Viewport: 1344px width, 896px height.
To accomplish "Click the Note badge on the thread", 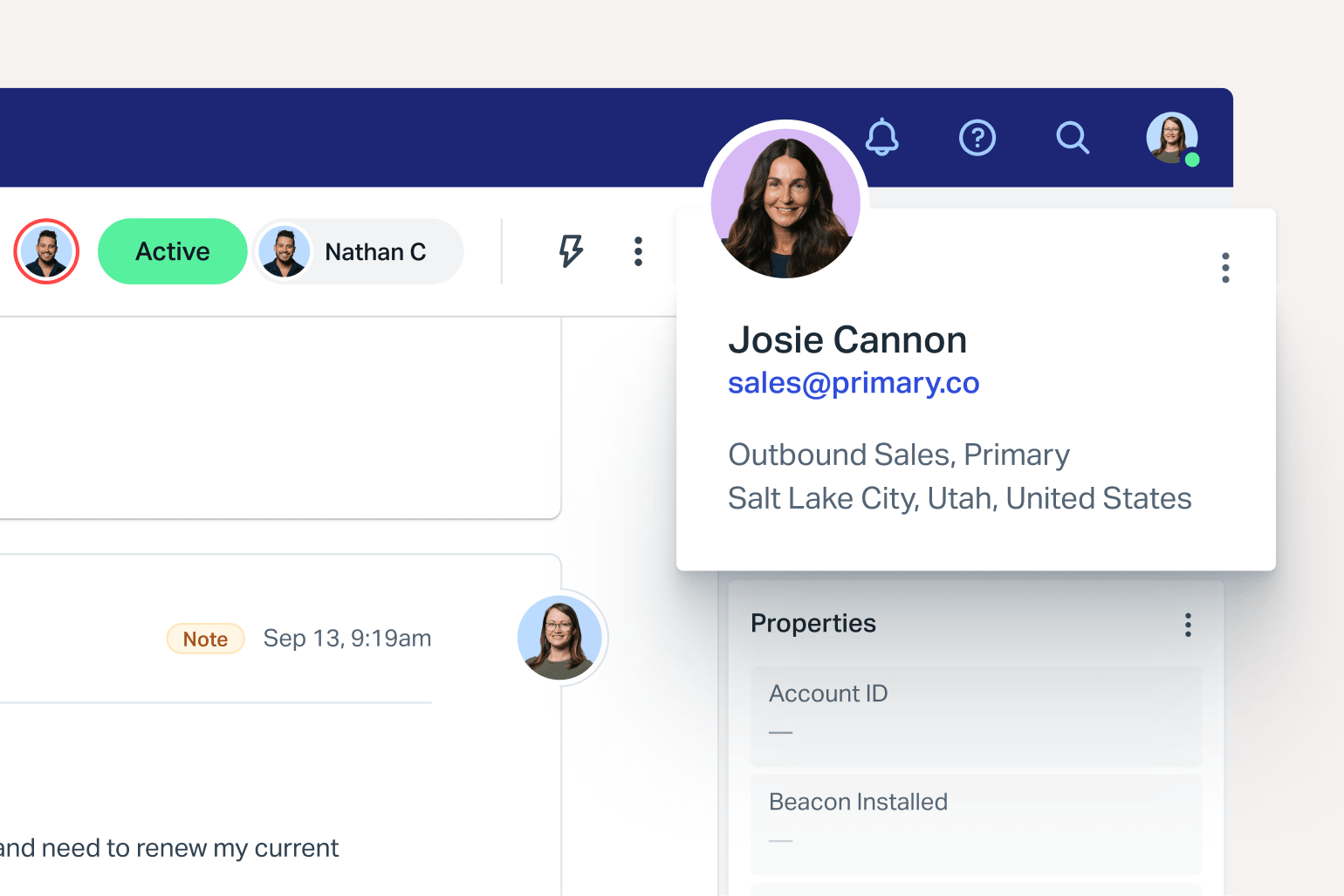I will (205, 639).
